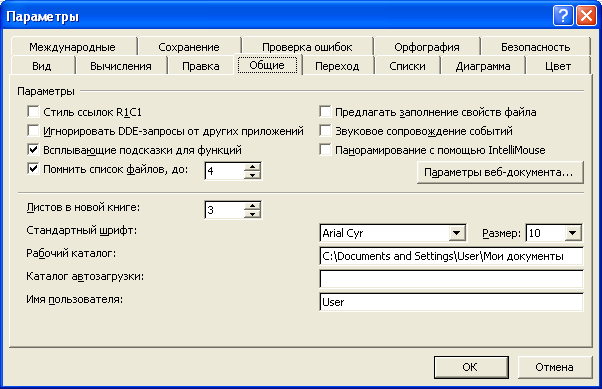Click the Каталог автозагрузки text field

(451, 279)
